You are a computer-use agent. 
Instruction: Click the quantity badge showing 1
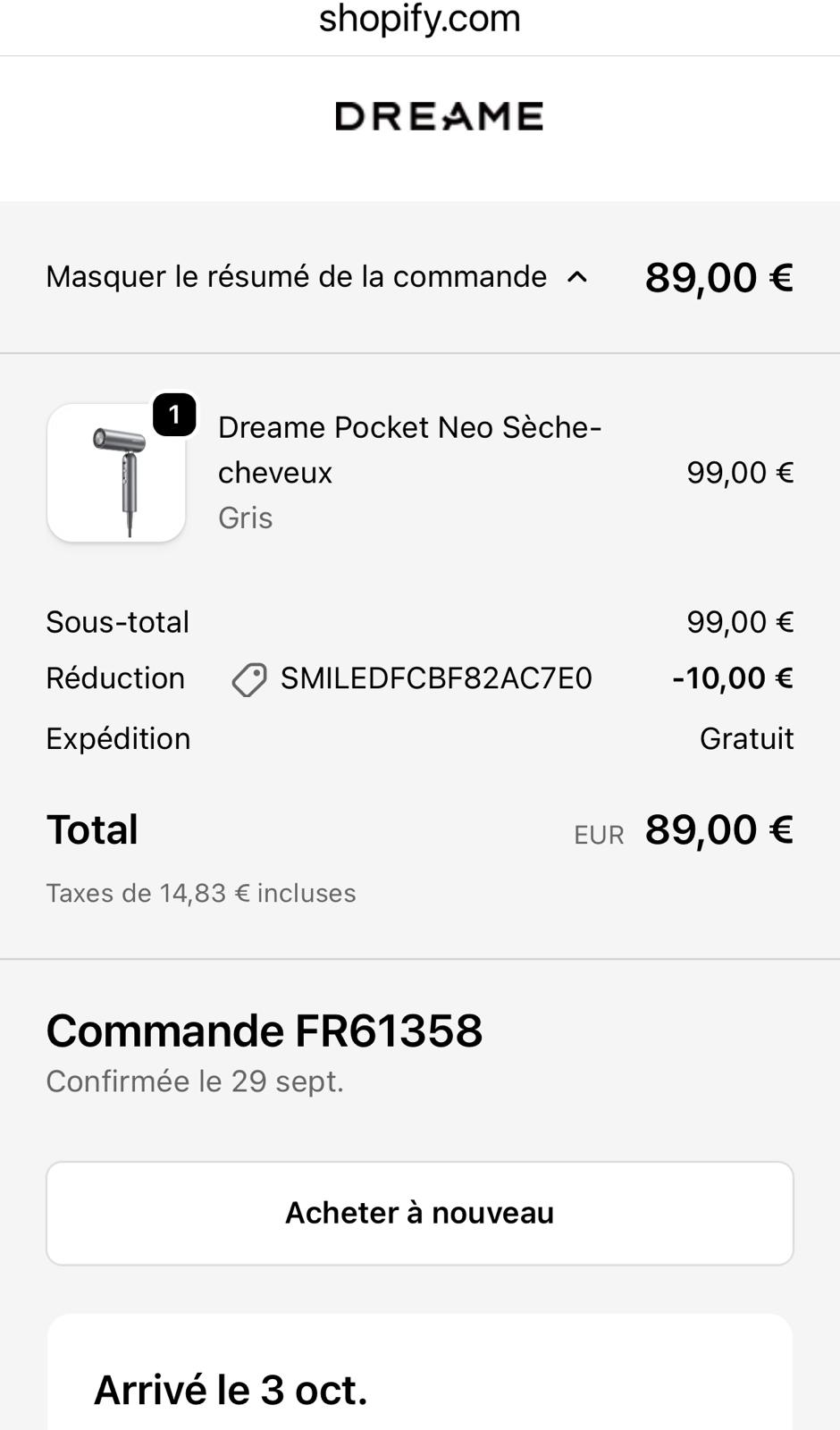click(174, 415)
